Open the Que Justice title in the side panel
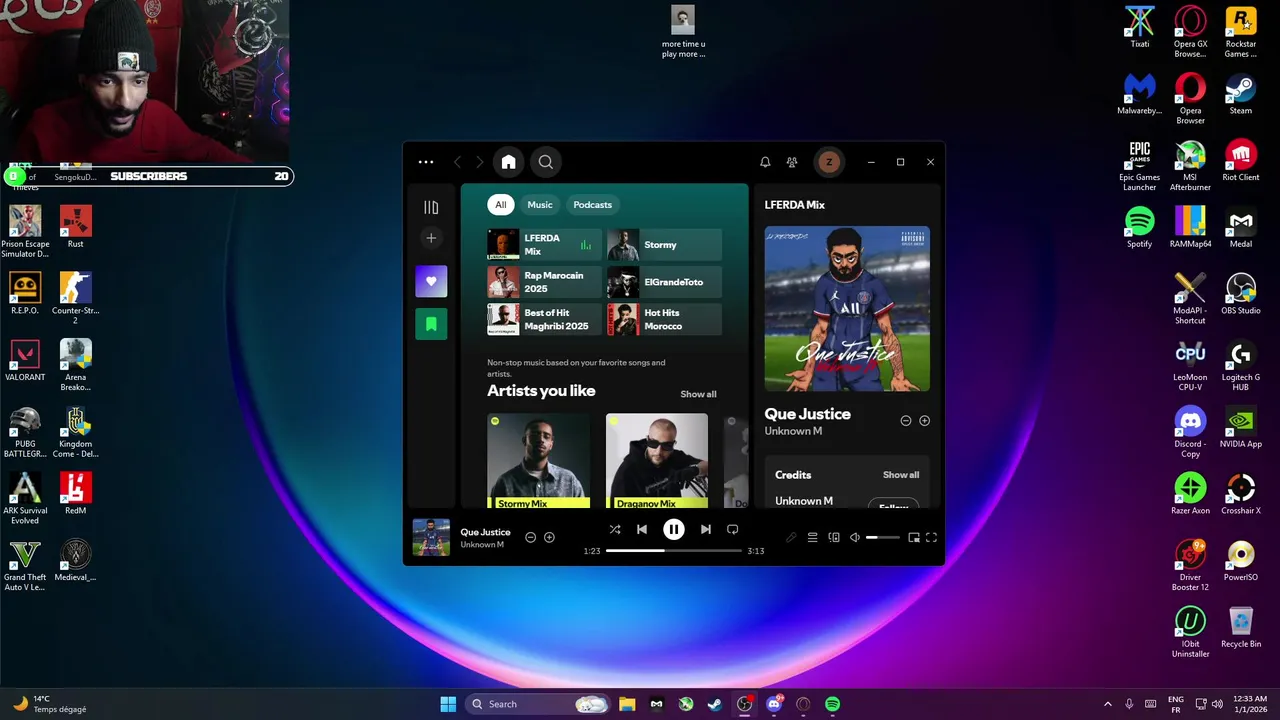1280x720 pixels. [x=808, y=414]
